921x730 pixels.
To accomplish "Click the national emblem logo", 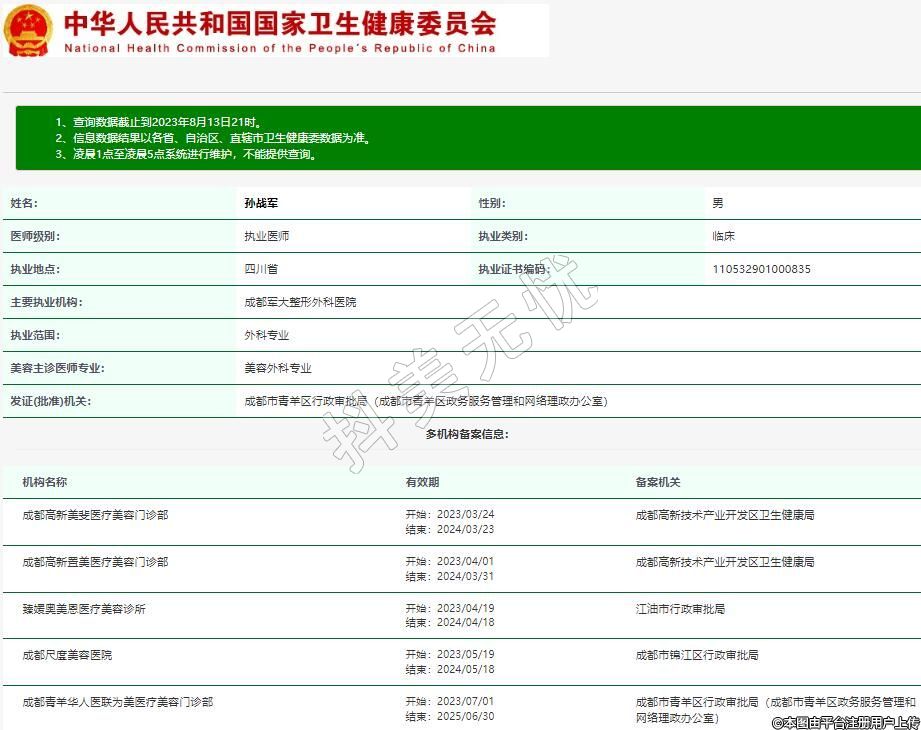I will click(x=29, y=31).
